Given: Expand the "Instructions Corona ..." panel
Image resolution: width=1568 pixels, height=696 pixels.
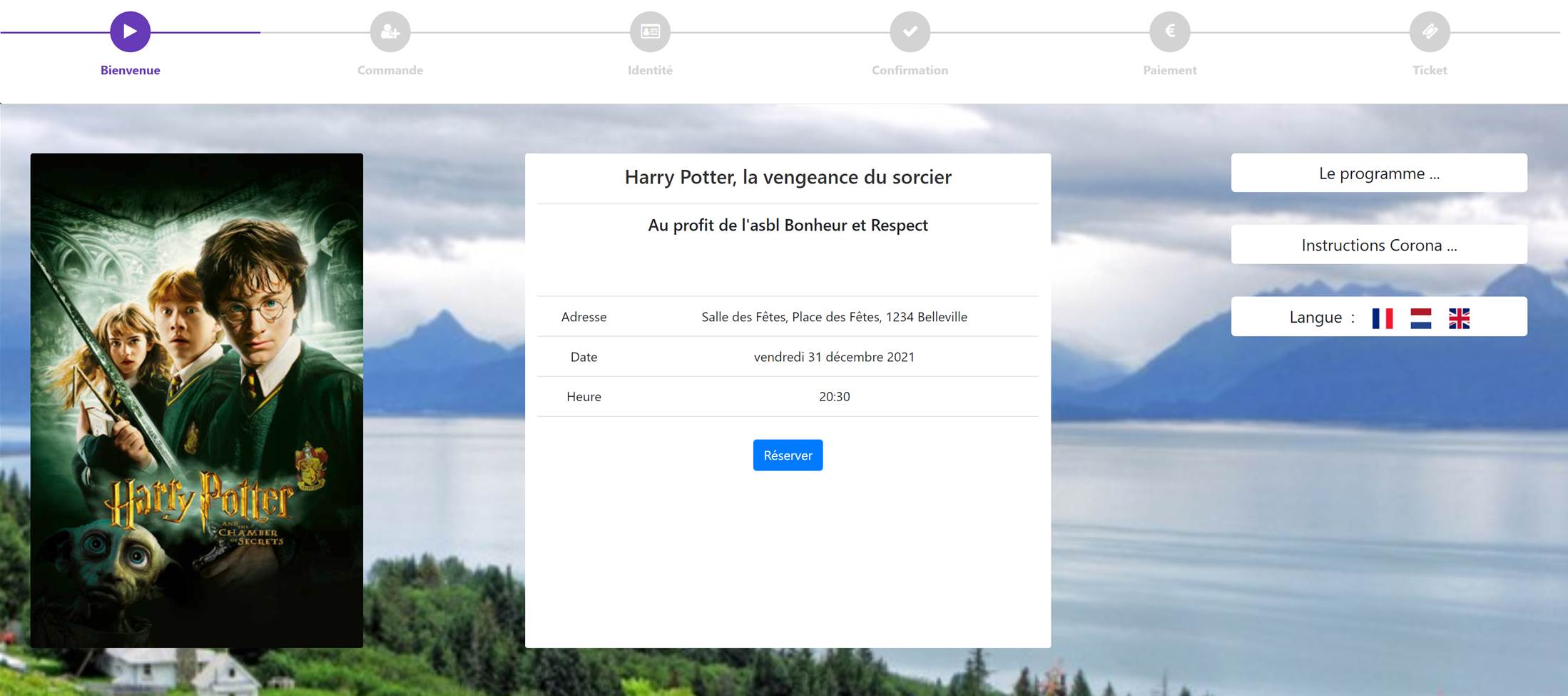Looking at the screenshot, I should (1378, 245).
